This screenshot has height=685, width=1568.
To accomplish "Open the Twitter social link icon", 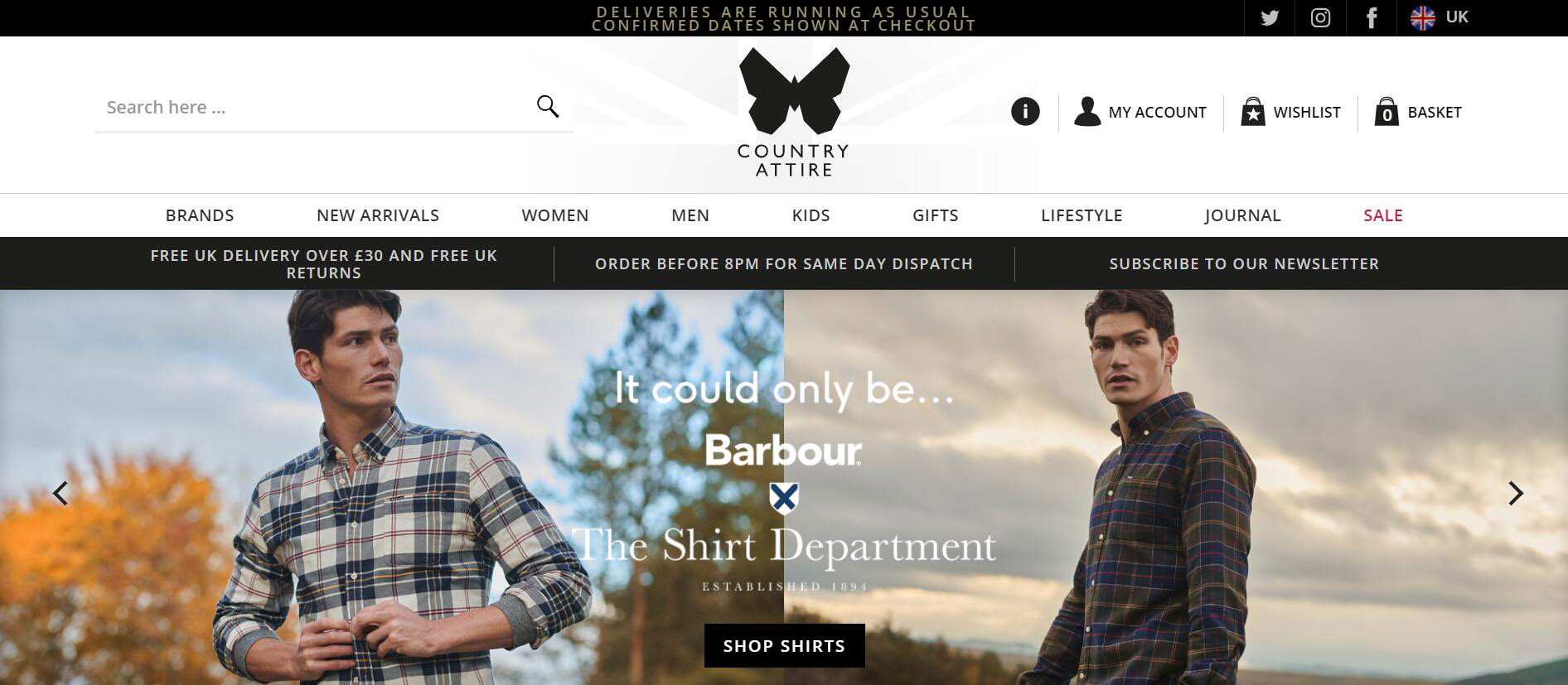I will (x=1270, y=17).
